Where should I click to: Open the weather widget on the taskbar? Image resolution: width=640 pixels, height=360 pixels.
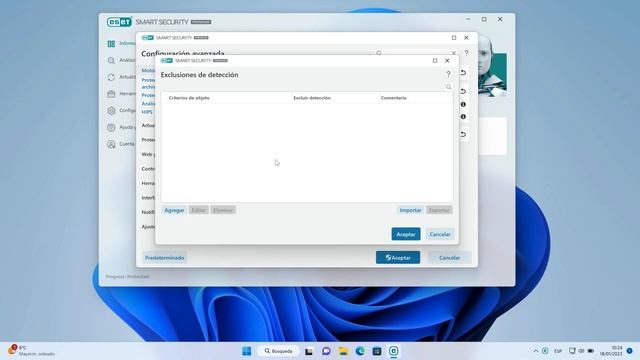click(31, 351)
